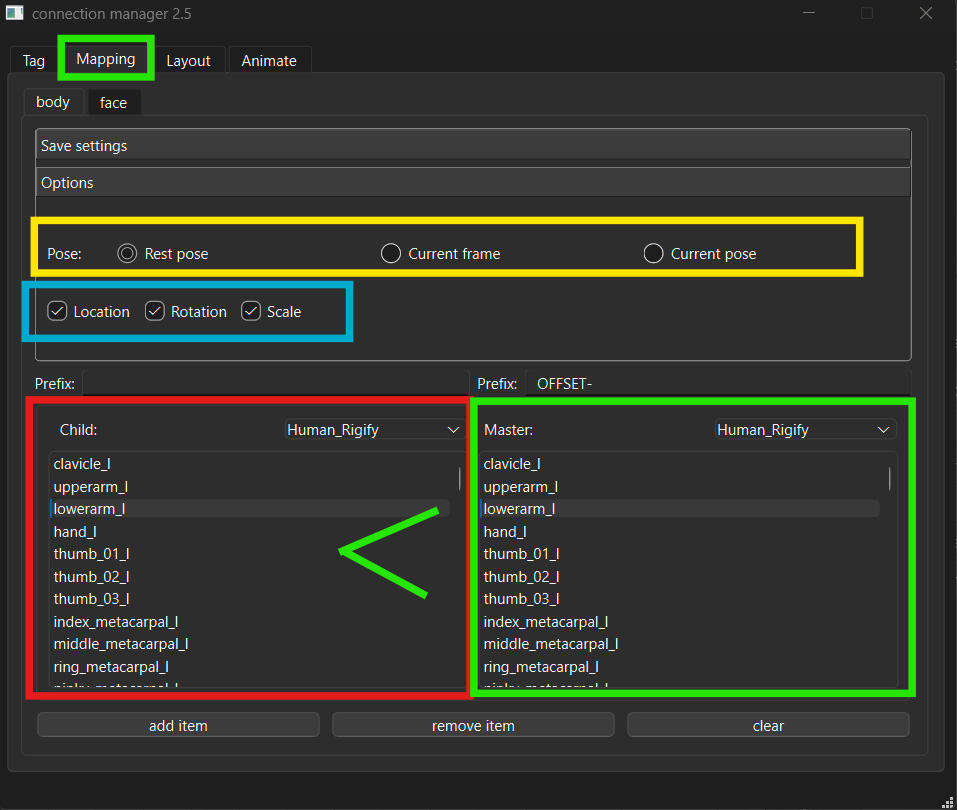957x810 pixels.
Task: Open the Master armature dropdown
Action: (x=805, y=430)
